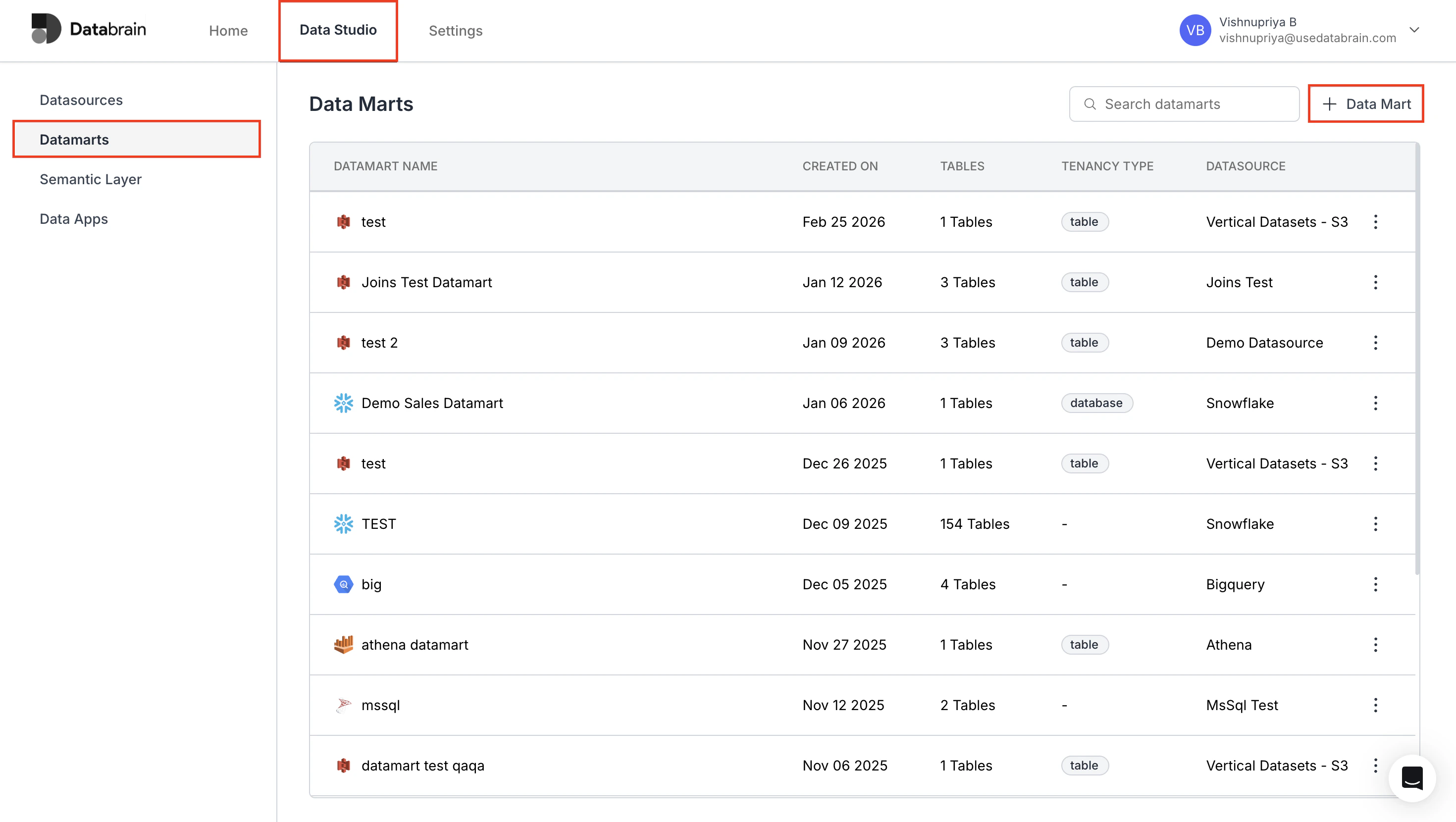
Task: Click the Snowflake icon beside Demo Sales Datamart
Action: 343,403
